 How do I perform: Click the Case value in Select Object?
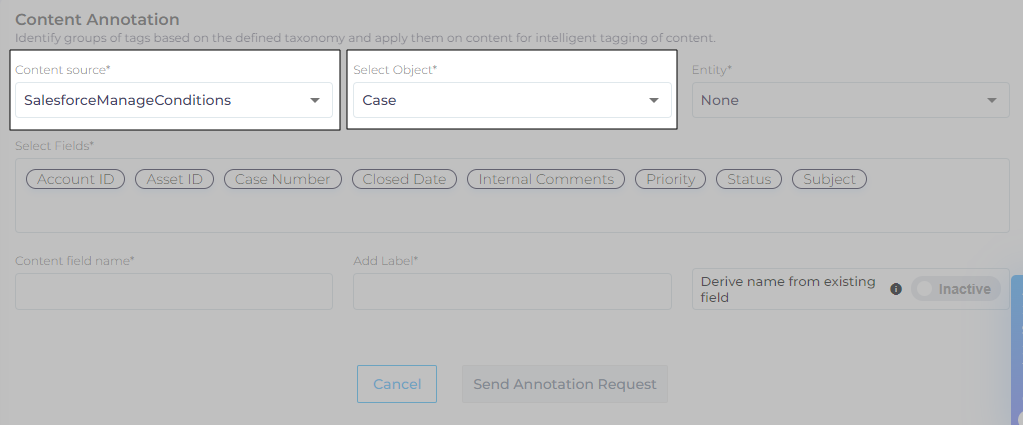380,100
